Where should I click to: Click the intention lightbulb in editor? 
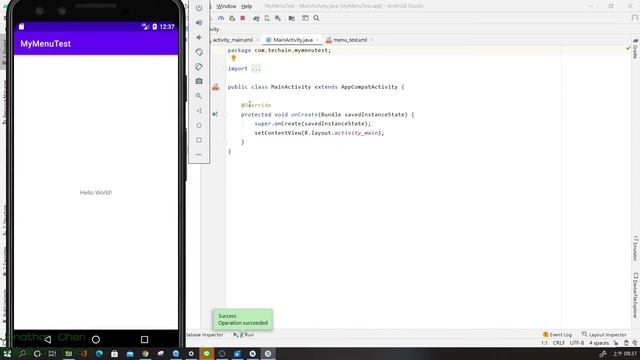[x=233, y=58]
